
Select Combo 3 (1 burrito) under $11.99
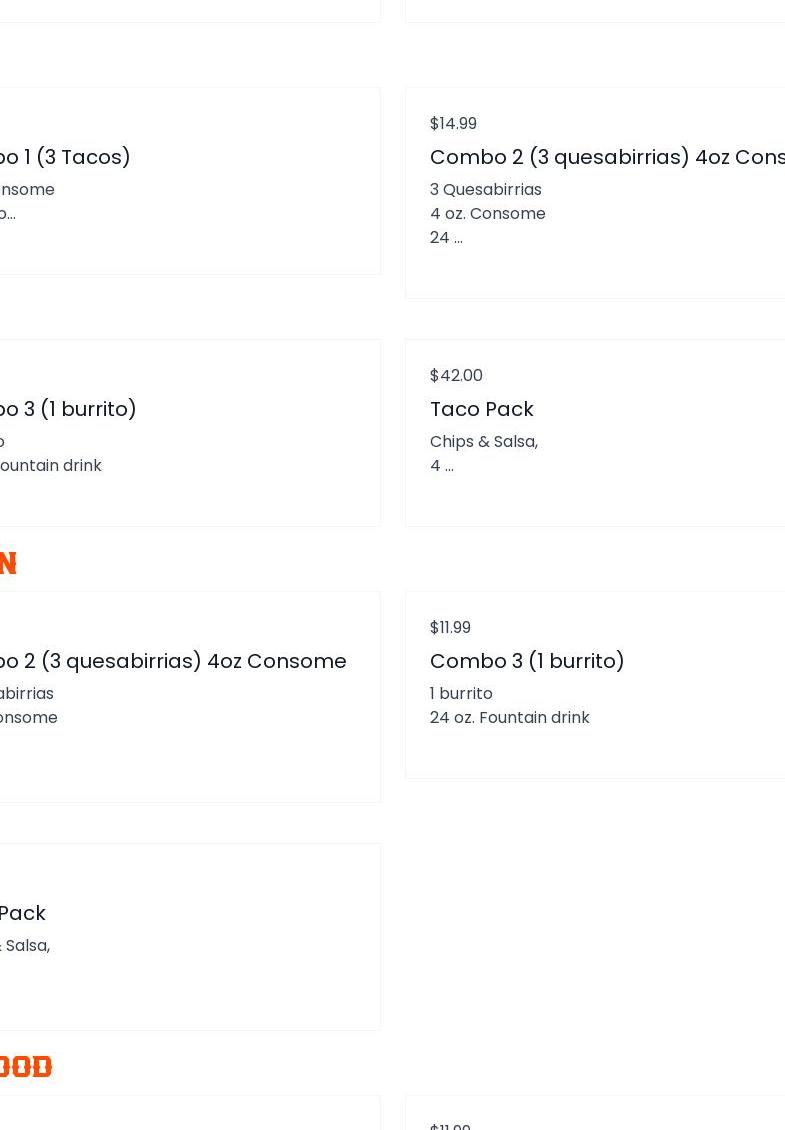coord(527,661)
